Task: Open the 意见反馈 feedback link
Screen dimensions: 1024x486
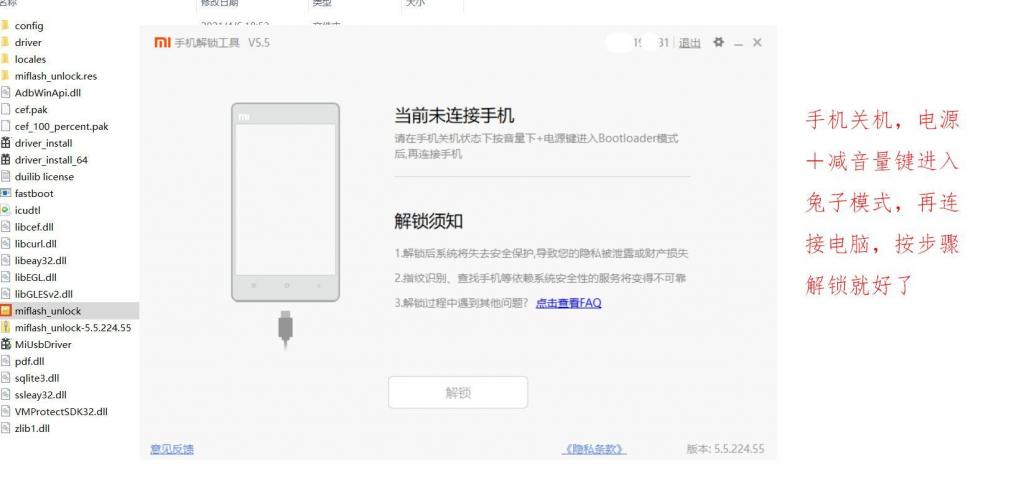Action: [x=172, y=449]
